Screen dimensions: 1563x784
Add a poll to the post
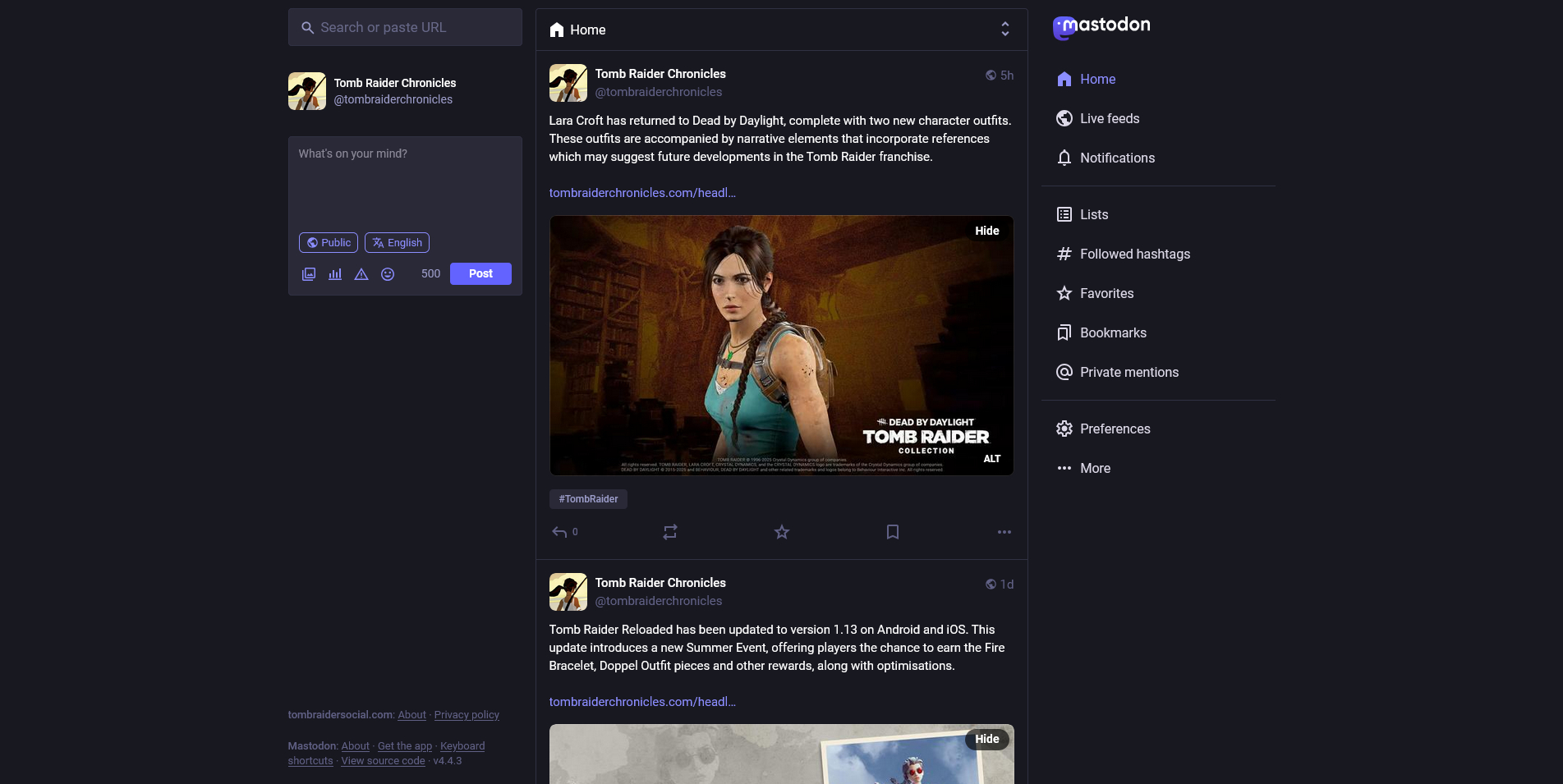(x=335, y=274)
